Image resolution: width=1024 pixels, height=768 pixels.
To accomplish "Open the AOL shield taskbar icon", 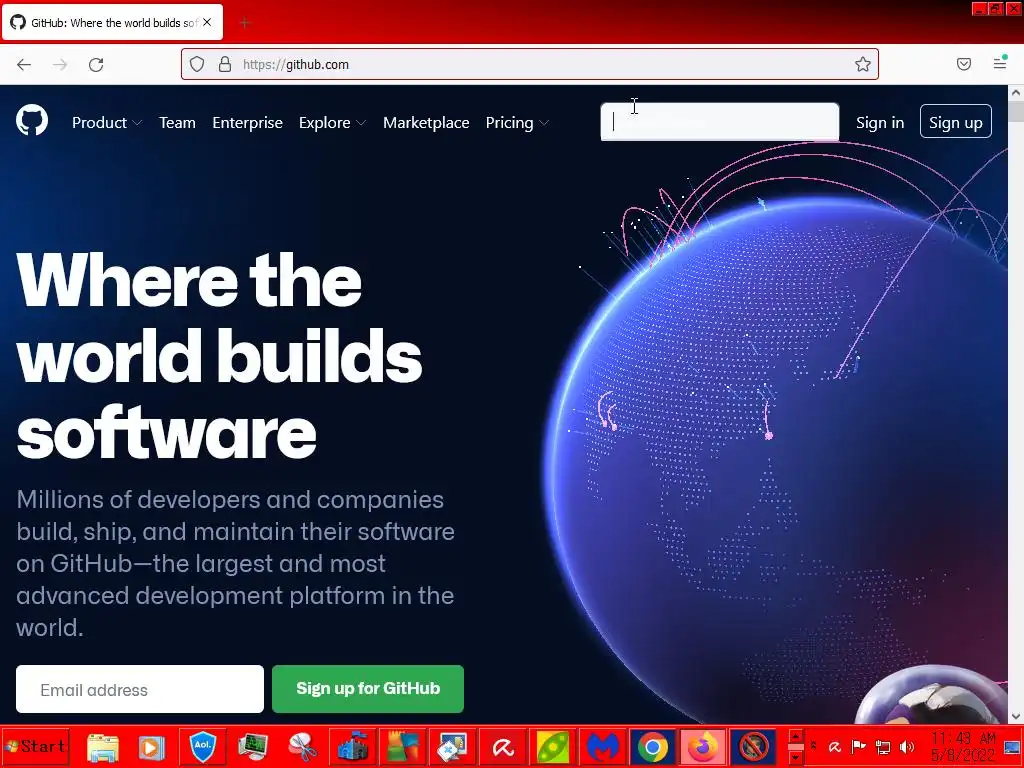I will (202, 746).
